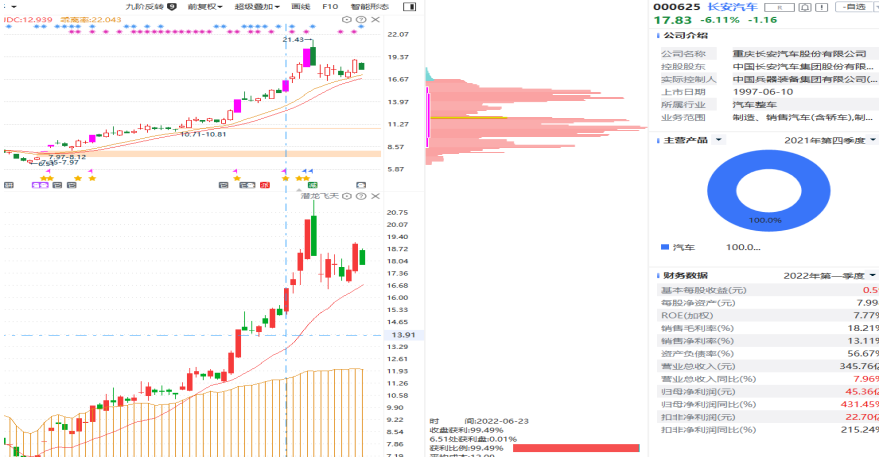Expand the 超级叠加 dropdown

point(257,7)
